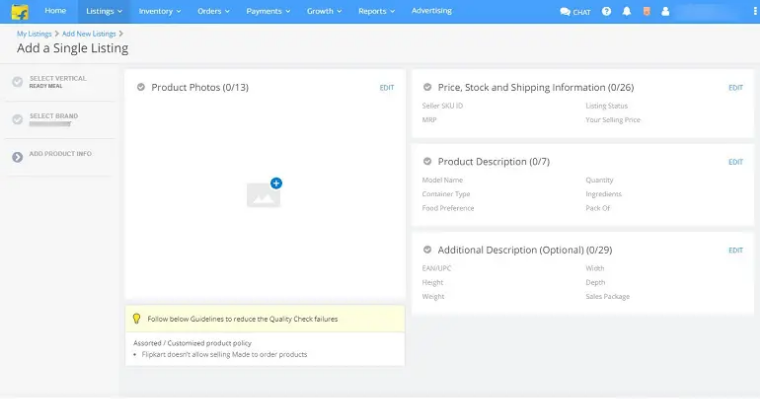Open the Help question mark icon
Image resolution: width=760 pixels, height=399 pixels.
(606, 11)
